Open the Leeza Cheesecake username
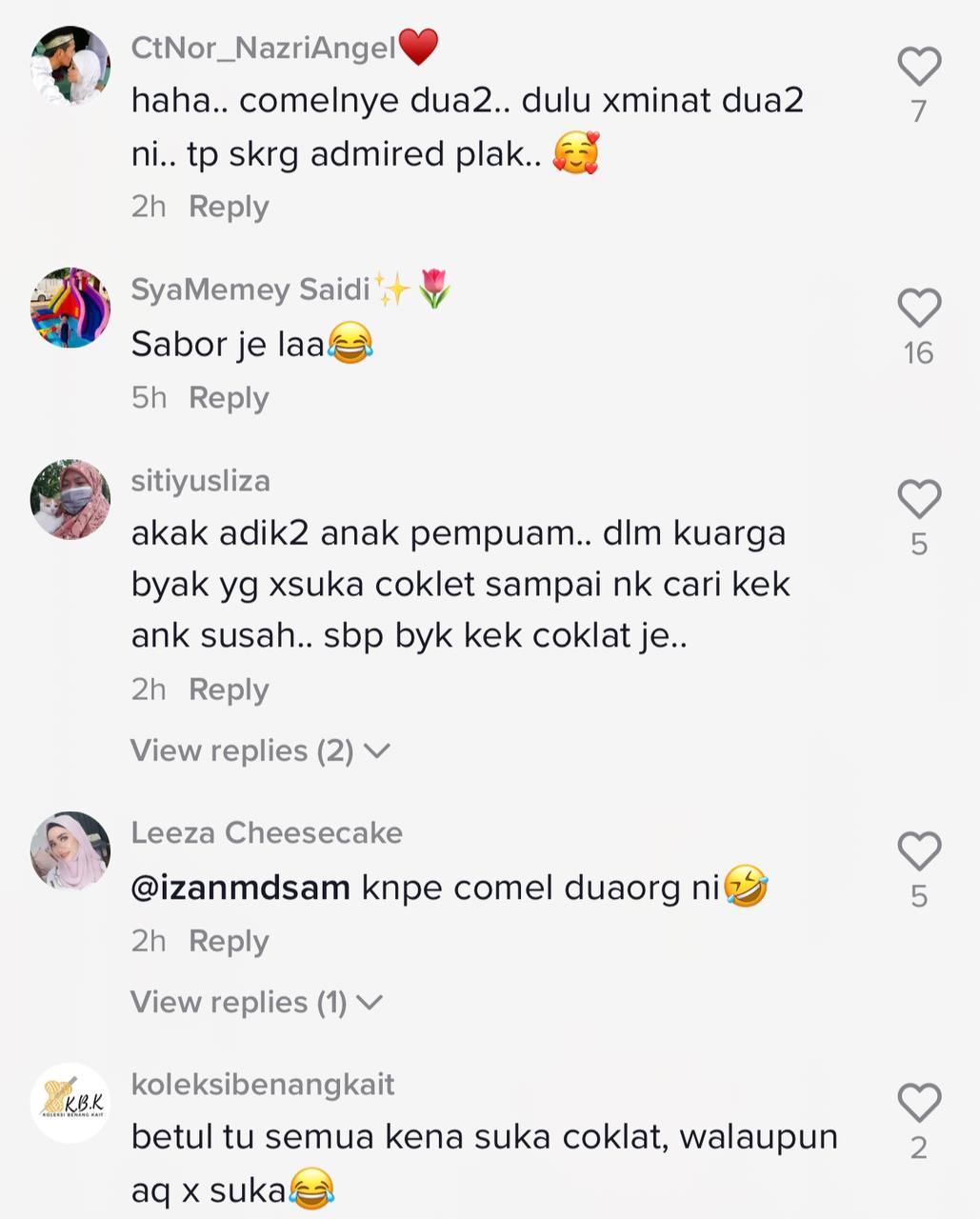 [267, 833]
